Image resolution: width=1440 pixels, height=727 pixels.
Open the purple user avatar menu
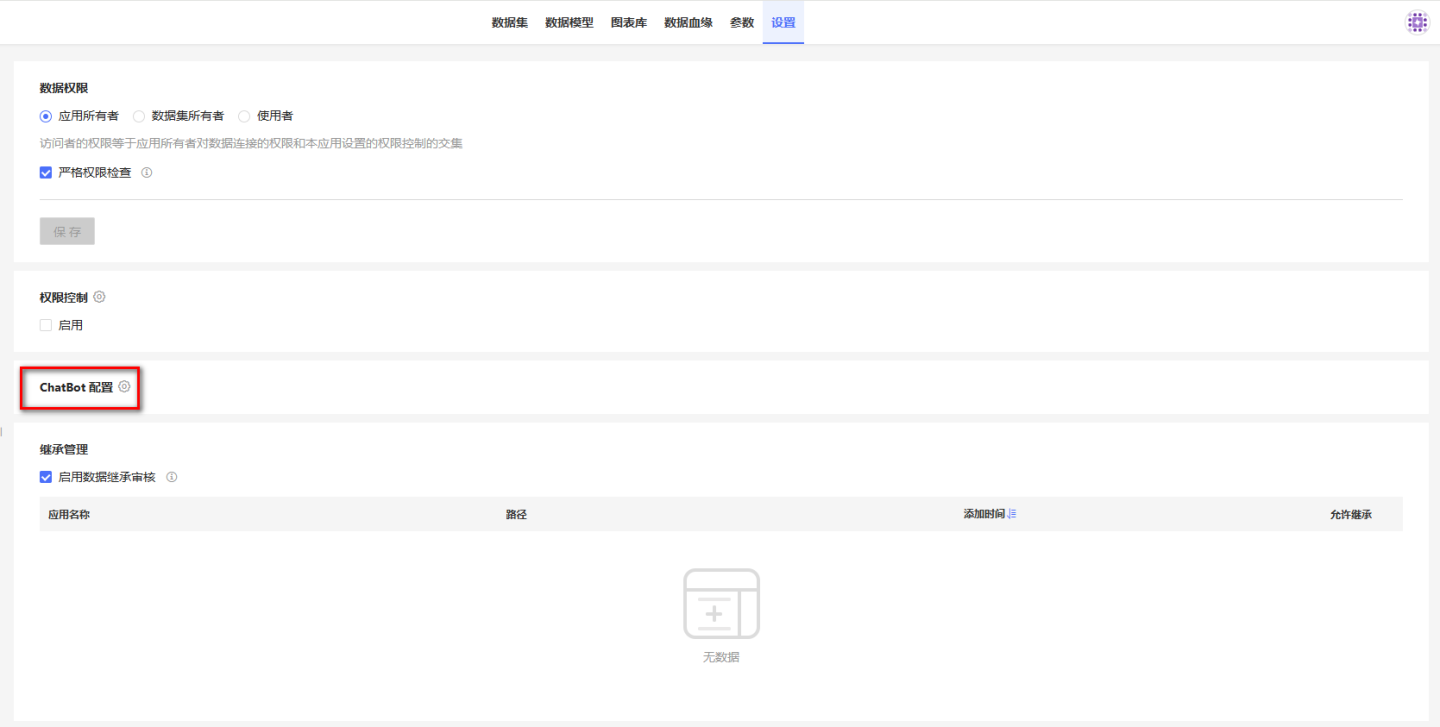coord(1417,22)
